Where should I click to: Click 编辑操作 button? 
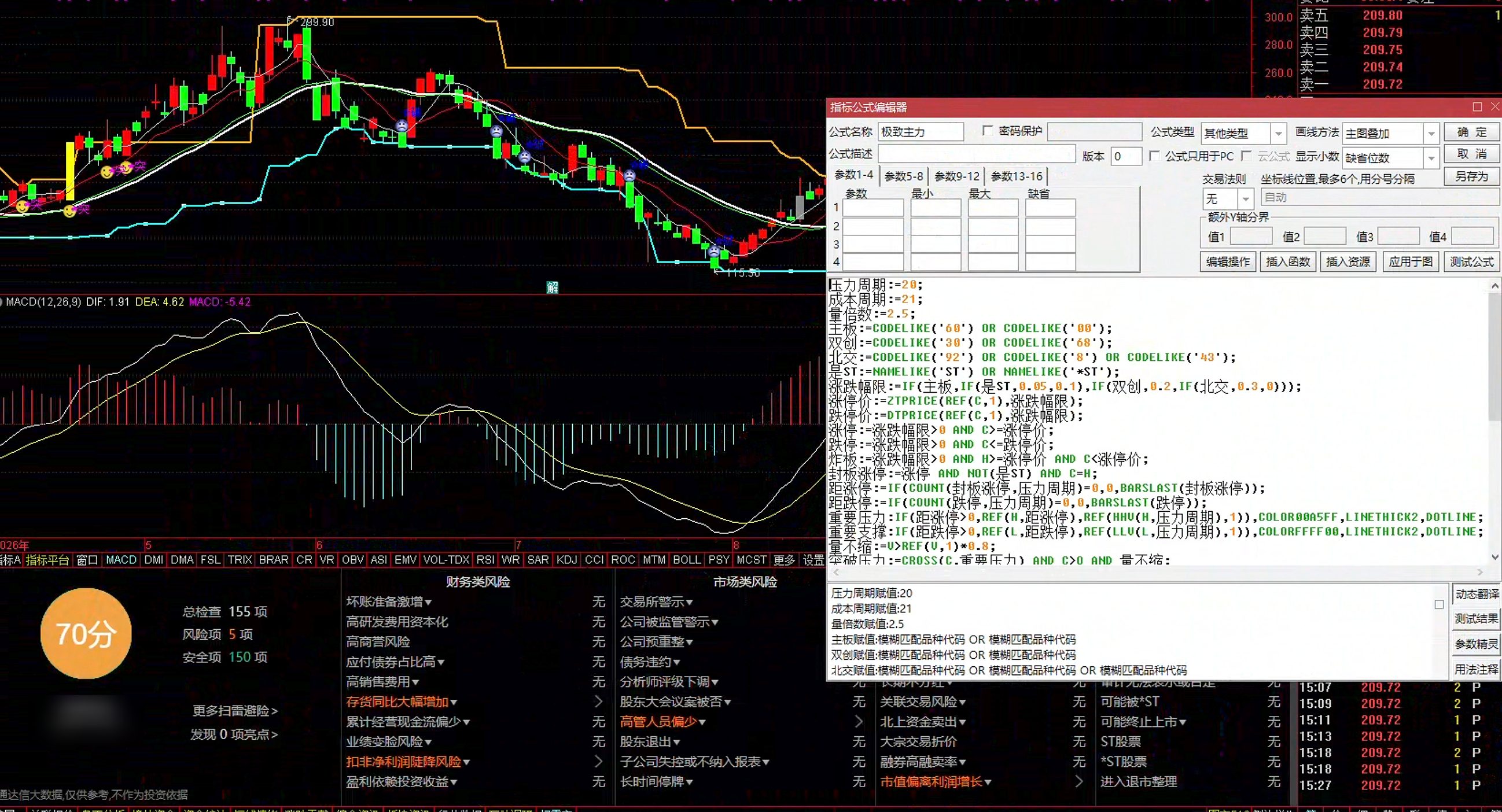(x=1228, y=262)
